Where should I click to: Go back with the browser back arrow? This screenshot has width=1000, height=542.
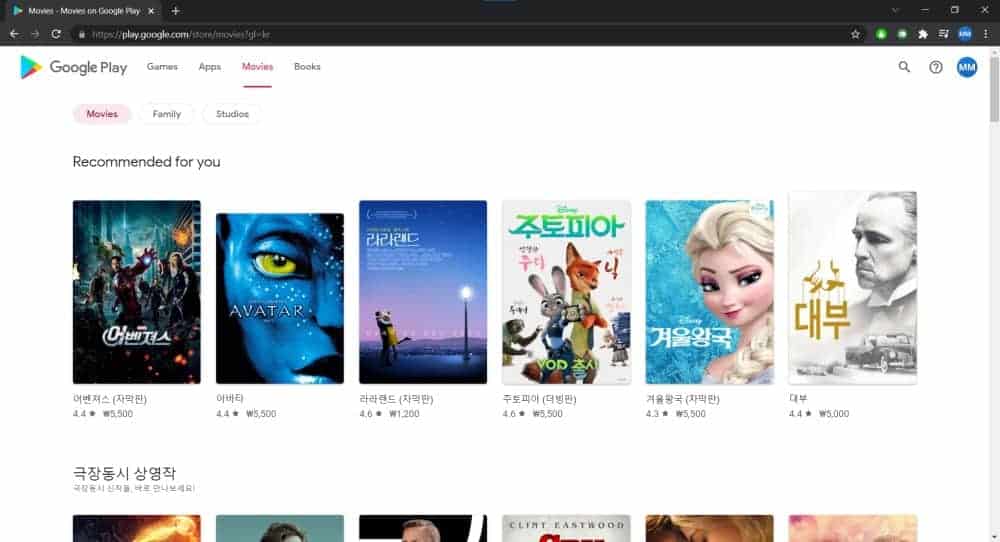(14, 34)
